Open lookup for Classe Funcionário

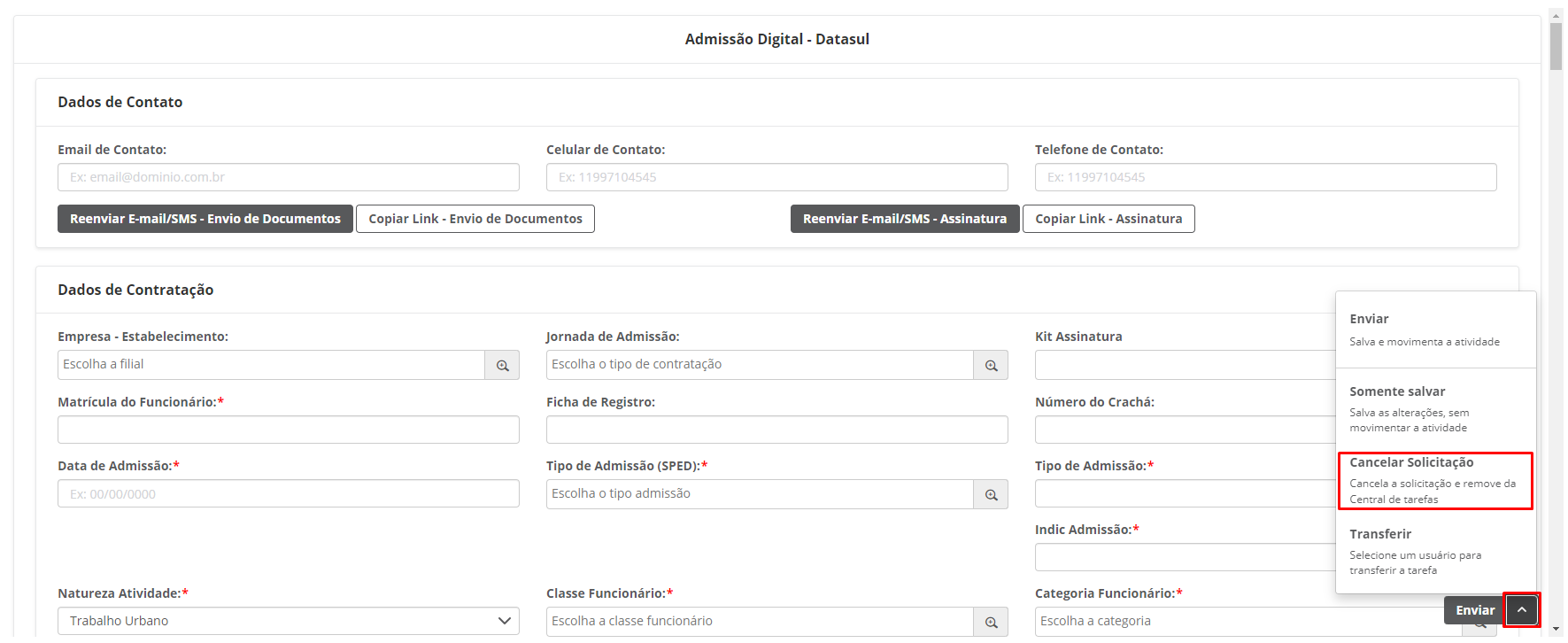pos(991,622)
